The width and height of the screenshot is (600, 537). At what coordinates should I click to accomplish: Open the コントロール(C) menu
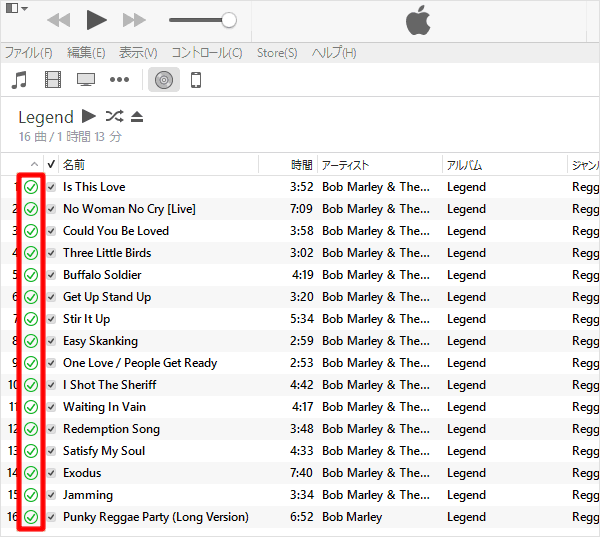[207, 53]
